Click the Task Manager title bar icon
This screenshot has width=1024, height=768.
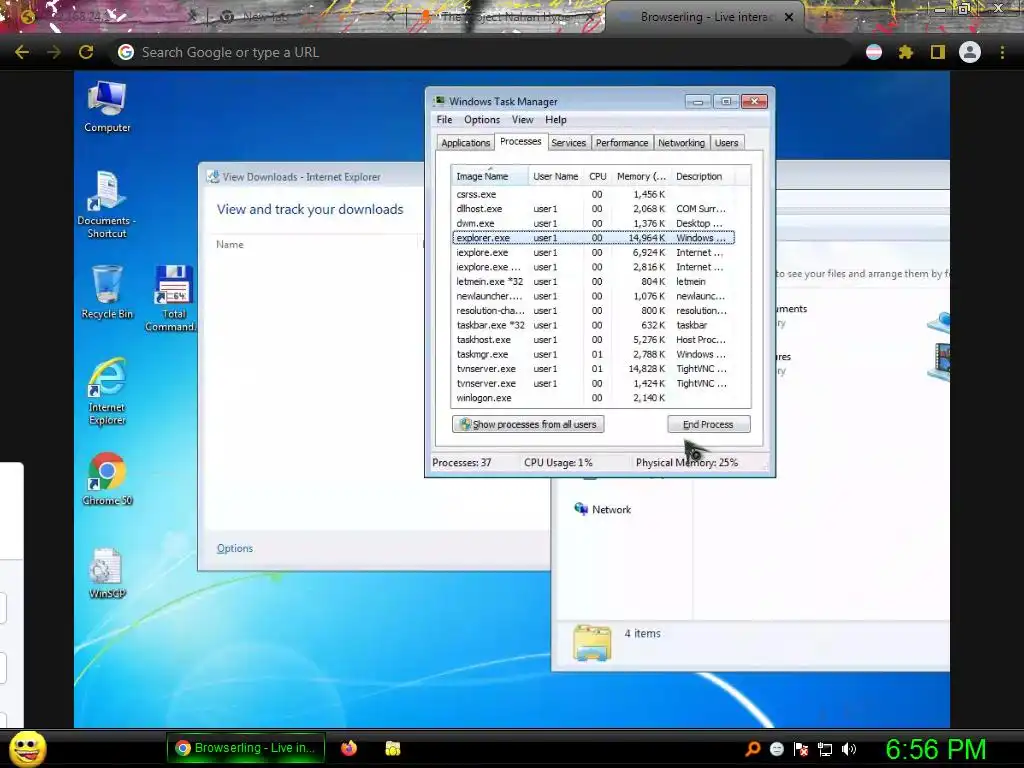tap(440, 101)
